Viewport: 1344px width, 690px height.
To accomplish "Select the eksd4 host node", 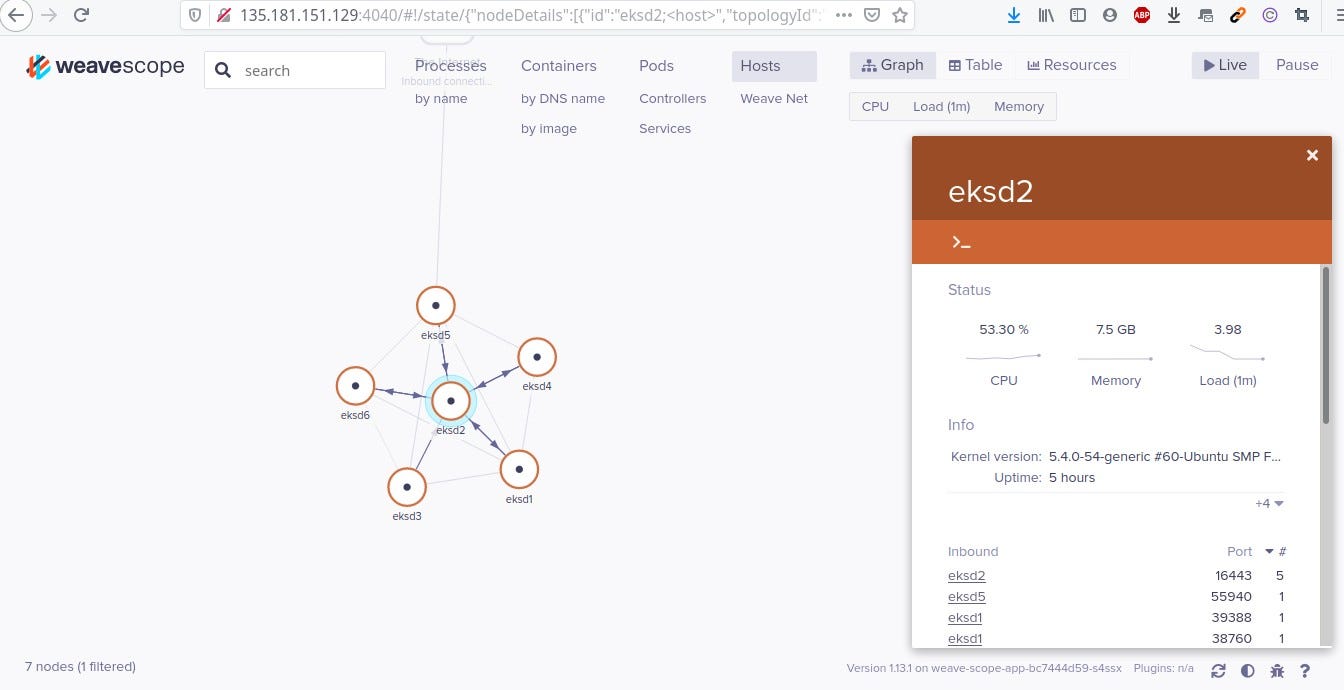I will pyautogui.click(x=537, y=356).
